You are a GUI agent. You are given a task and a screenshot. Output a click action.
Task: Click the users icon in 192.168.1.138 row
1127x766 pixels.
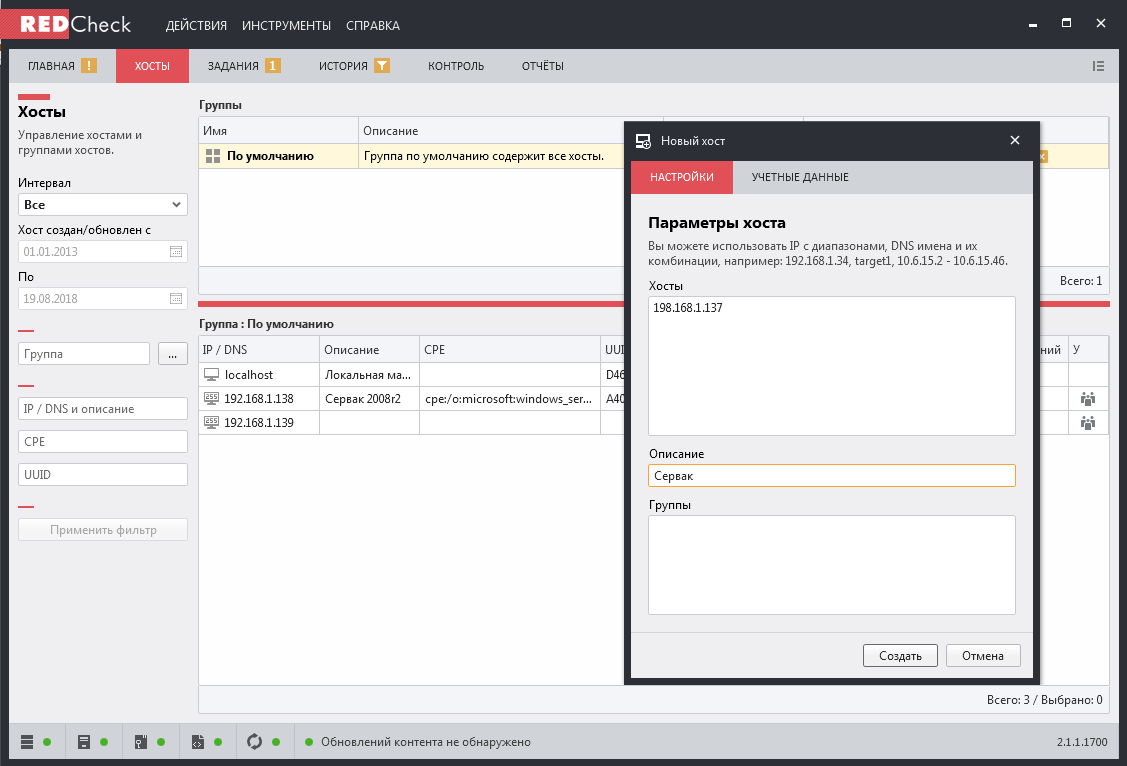pos(1088,399)
